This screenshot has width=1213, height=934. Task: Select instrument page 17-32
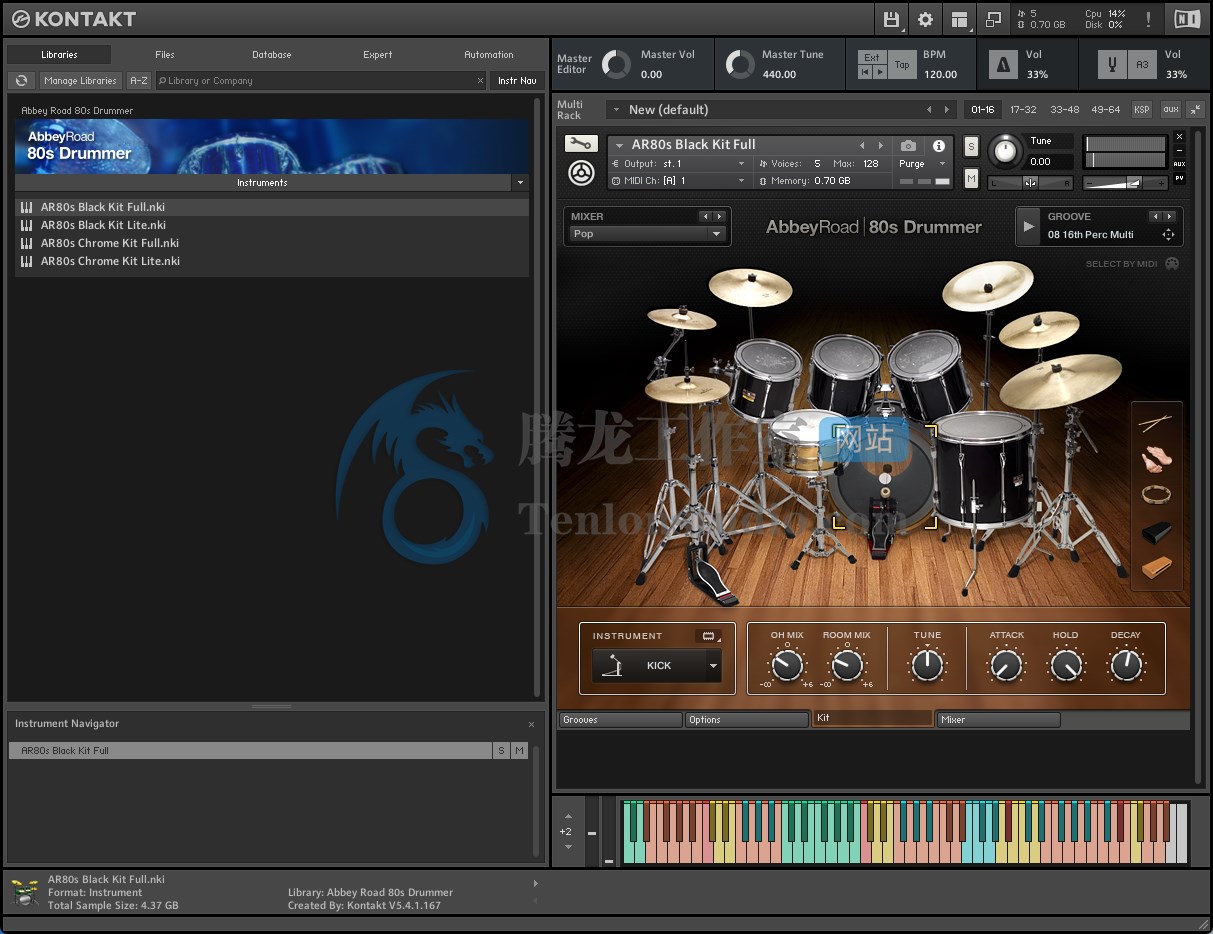[x=1023, y=110]
